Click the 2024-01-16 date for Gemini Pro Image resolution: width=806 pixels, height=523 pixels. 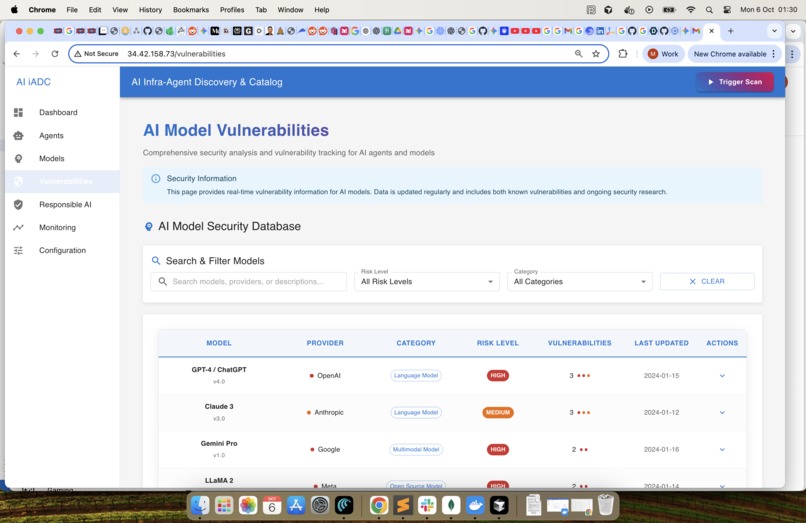[661, 449]
